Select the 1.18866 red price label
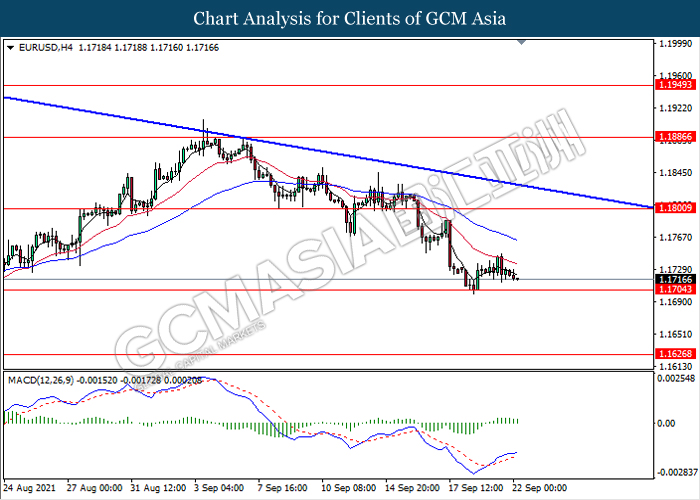Image resolution: width=700 pixels, height=500 pixels. click(x=675, y=137)
